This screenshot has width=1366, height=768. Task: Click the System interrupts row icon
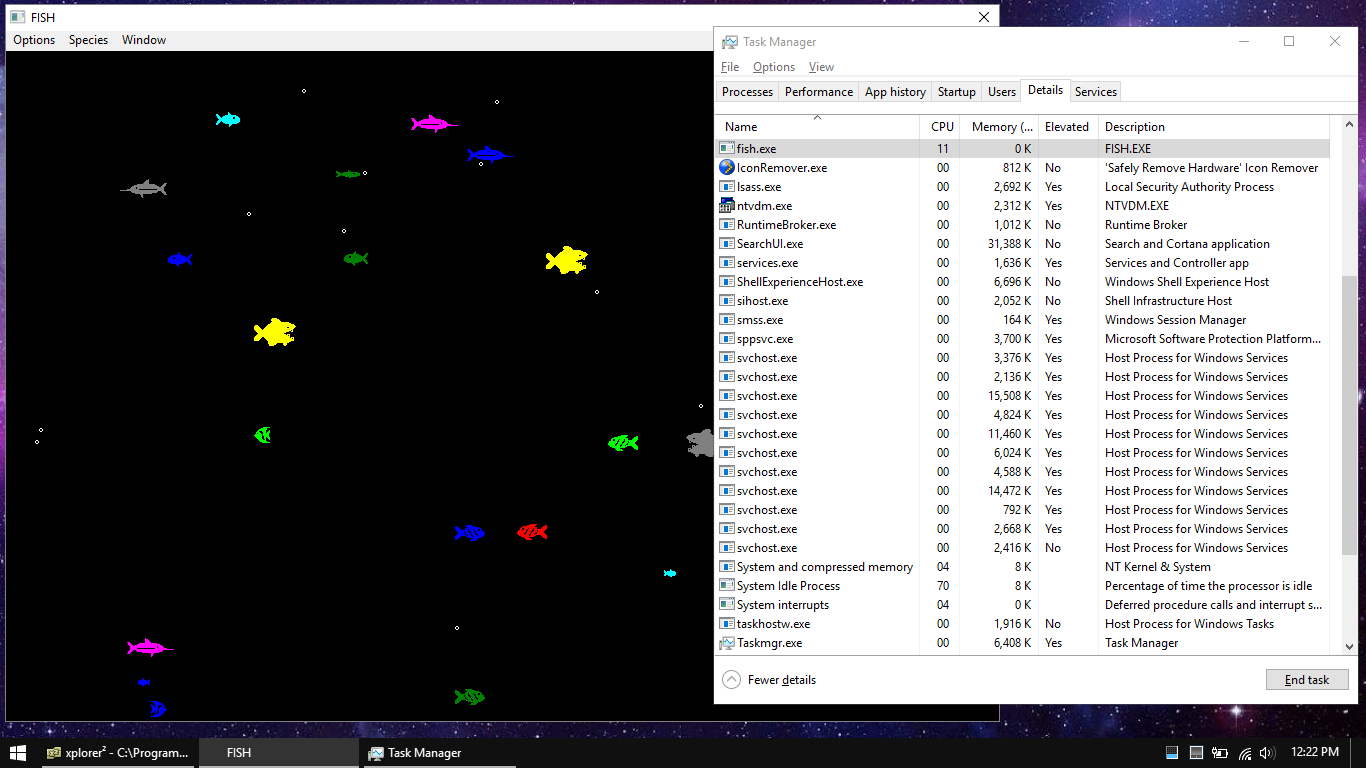[x=727, y=604]
